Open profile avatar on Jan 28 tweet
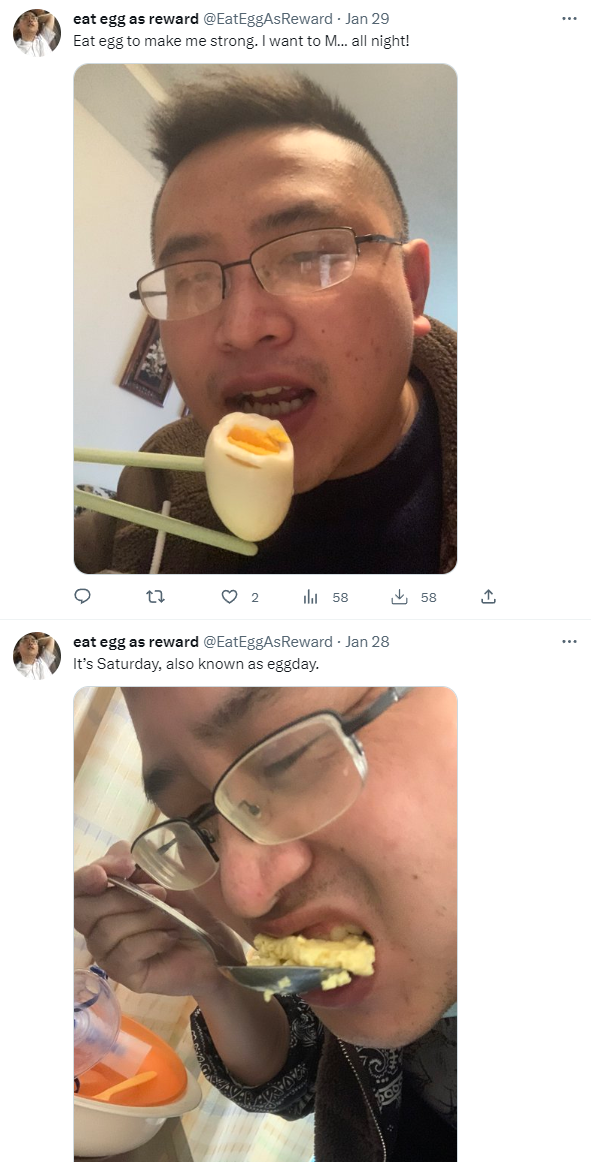591x1162 pixels. coord(36,656)
